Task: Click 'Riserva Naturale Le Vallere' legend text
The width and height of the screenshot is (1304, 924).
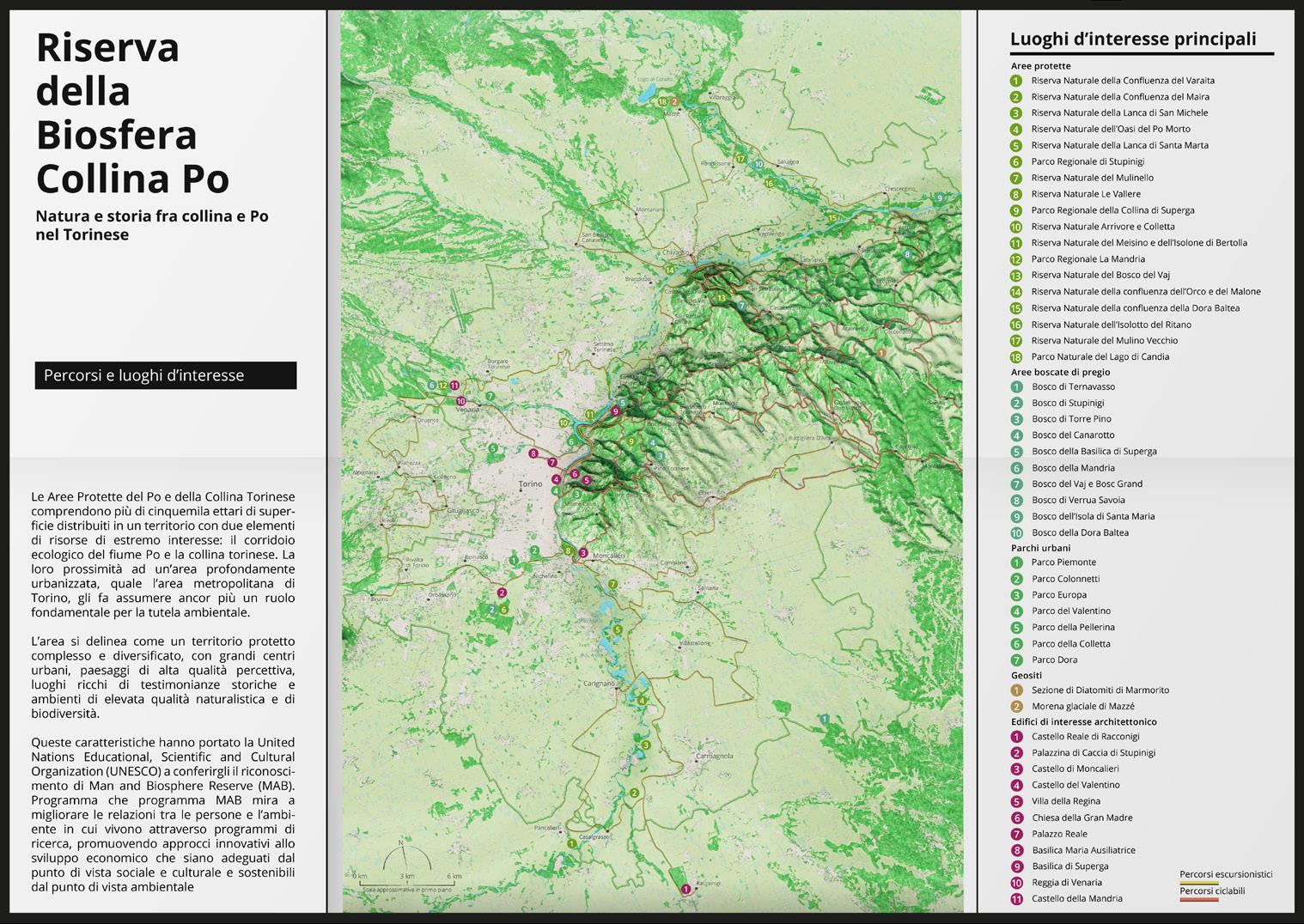Action: pos(1086,194)
